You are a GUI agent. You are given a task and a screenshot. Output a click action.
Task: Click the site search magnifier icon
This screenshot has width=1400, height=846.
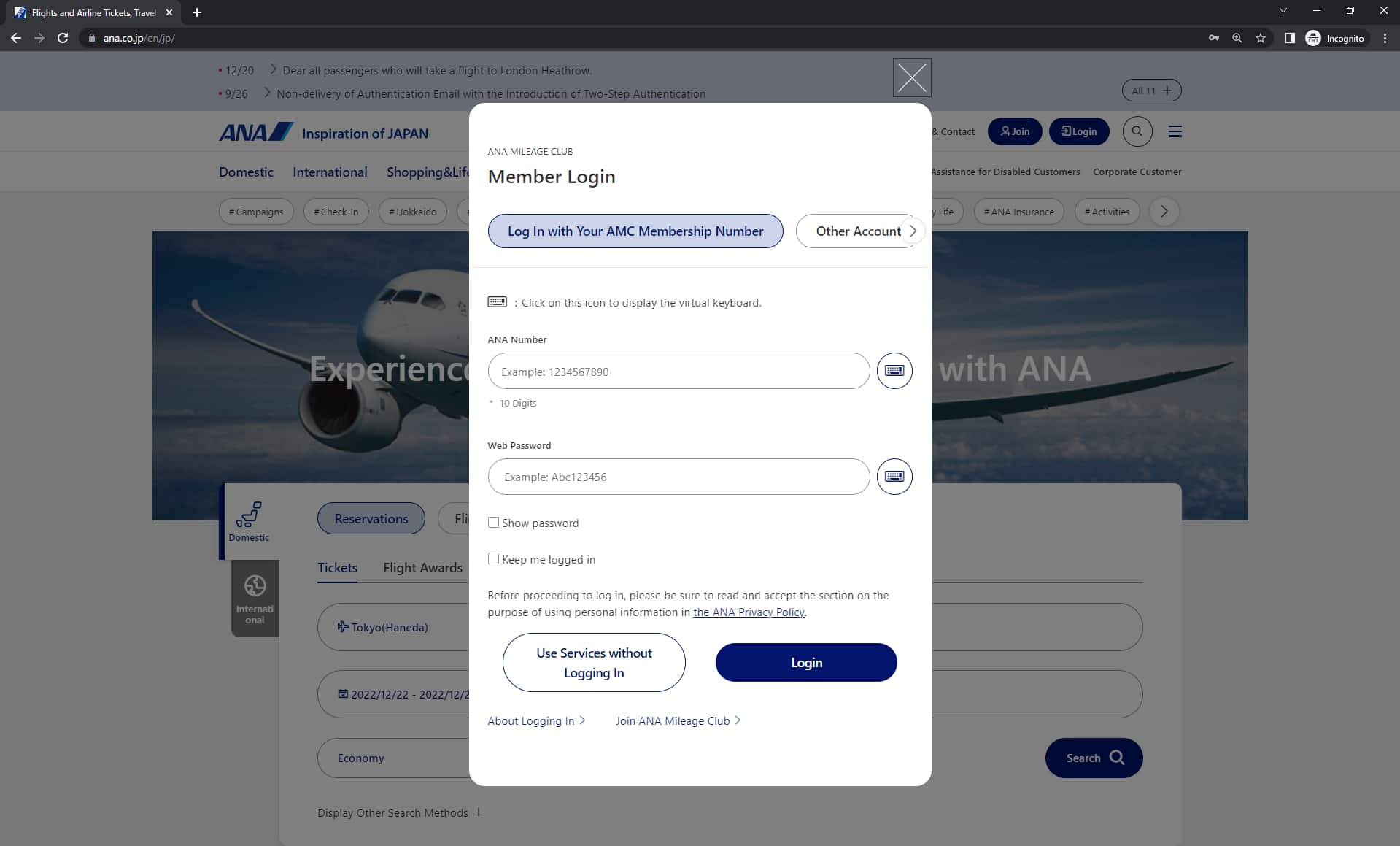(x=1137, y=131)
